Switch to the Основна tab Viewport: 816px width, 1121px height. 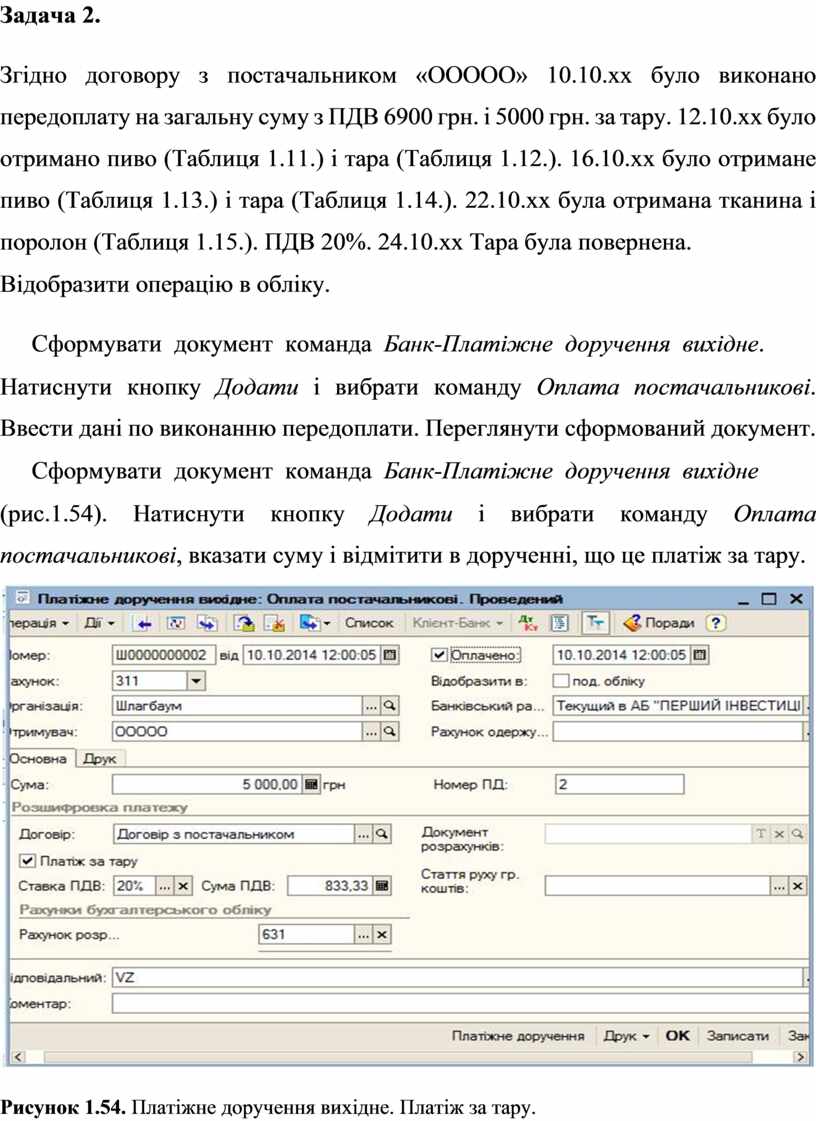[39, 759]
